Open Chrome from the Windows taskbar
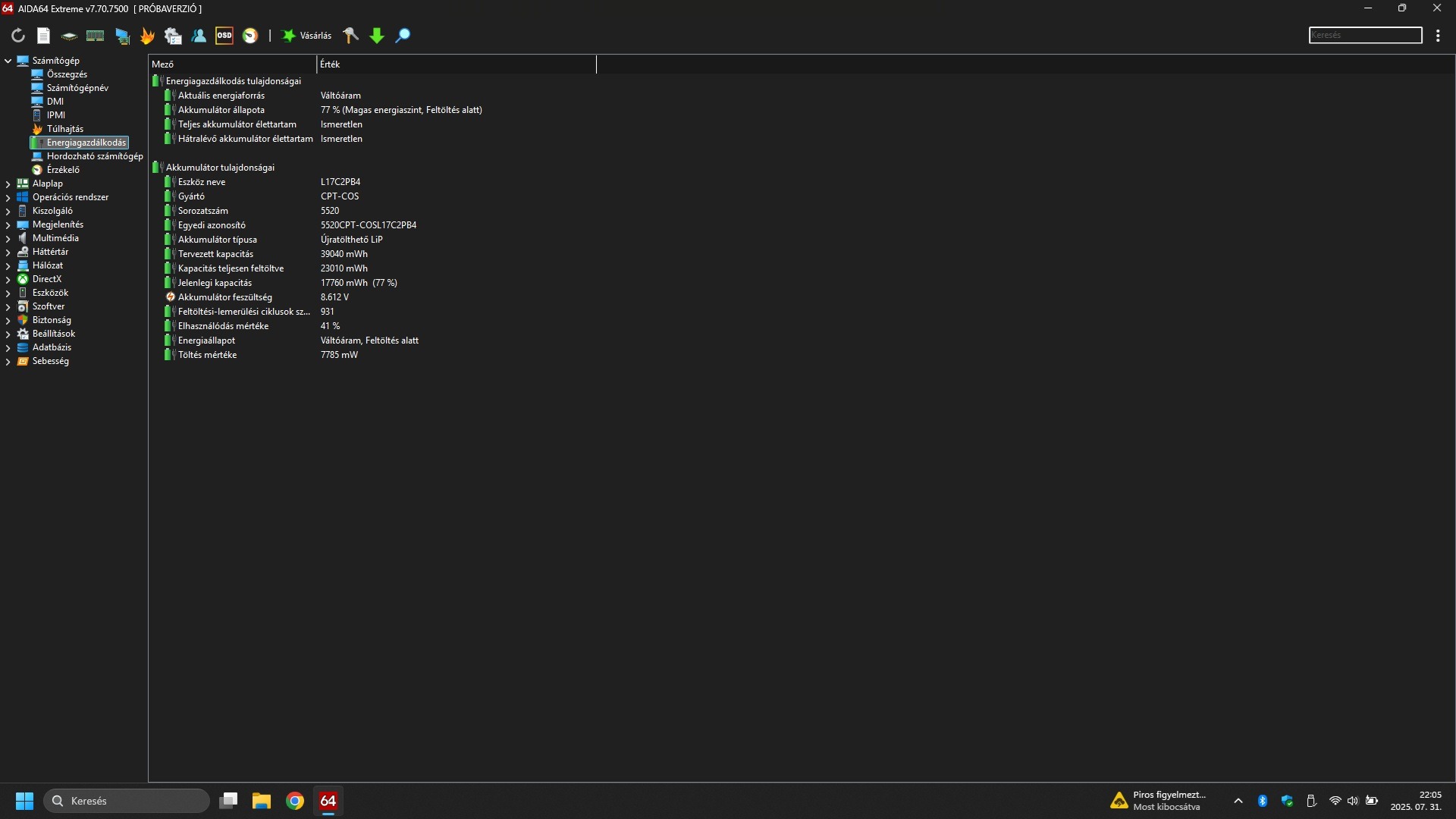Viewport: 1456px width, 819px height. pyautogui.click(x=295, y=801)
